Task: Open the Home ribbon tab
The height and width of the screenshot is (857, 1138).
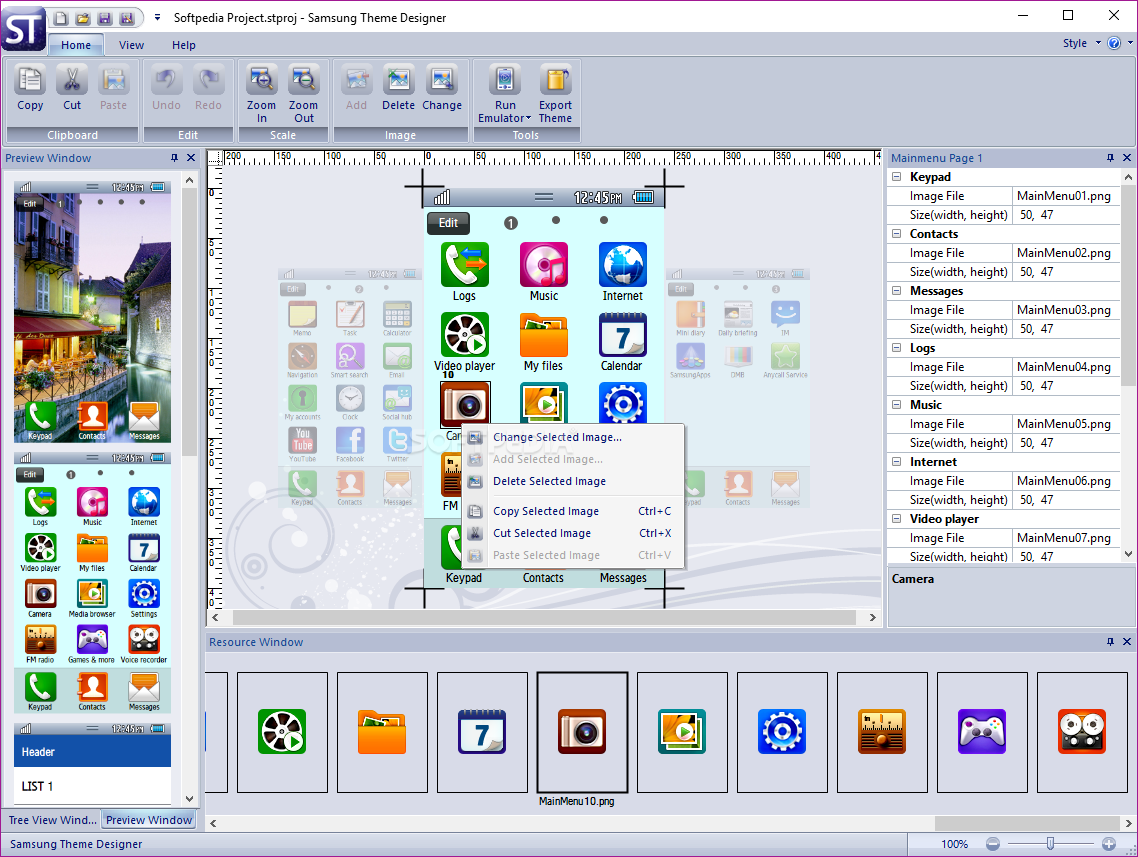Action: click(75, 45)
